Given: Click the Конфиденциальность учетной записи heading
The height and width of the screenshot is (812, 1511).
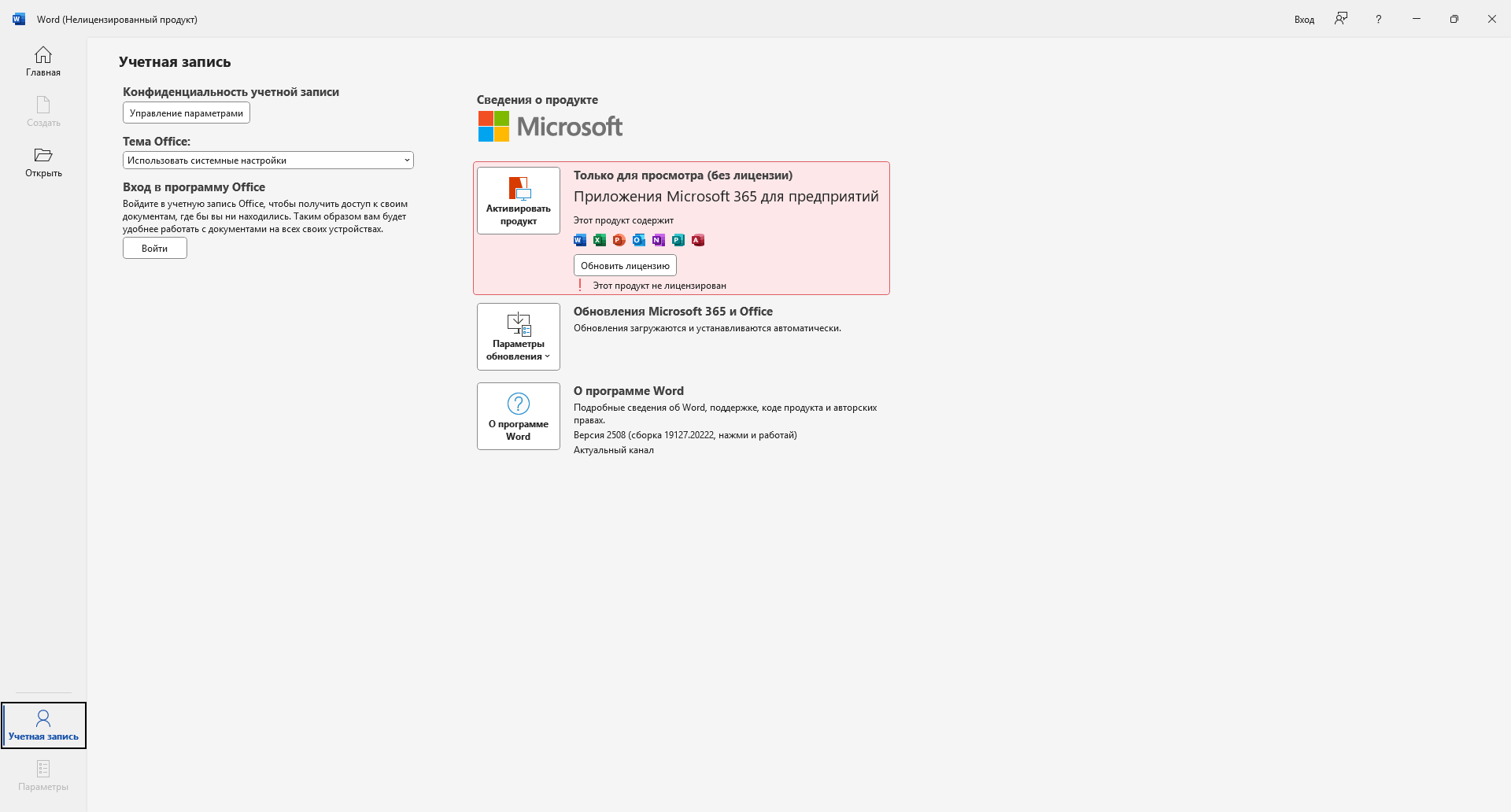Looking at the screenshot, I should tap(231, 92).
